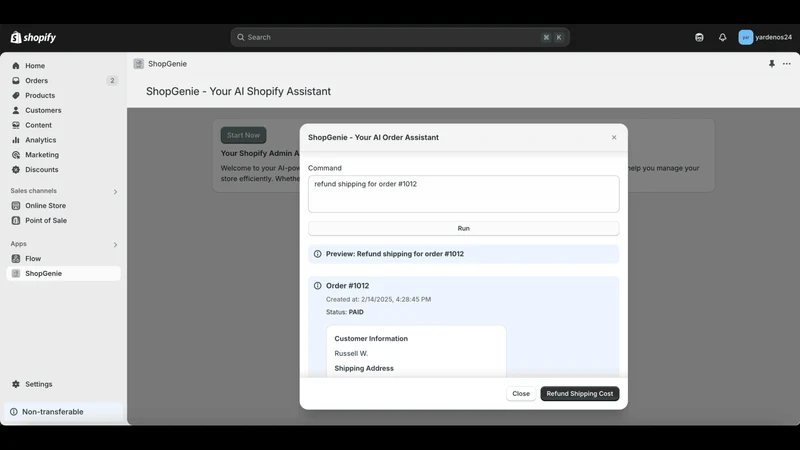The height and width of the screenshot is (450, 800).
Task: Click the Command text box
Action: 463,194
